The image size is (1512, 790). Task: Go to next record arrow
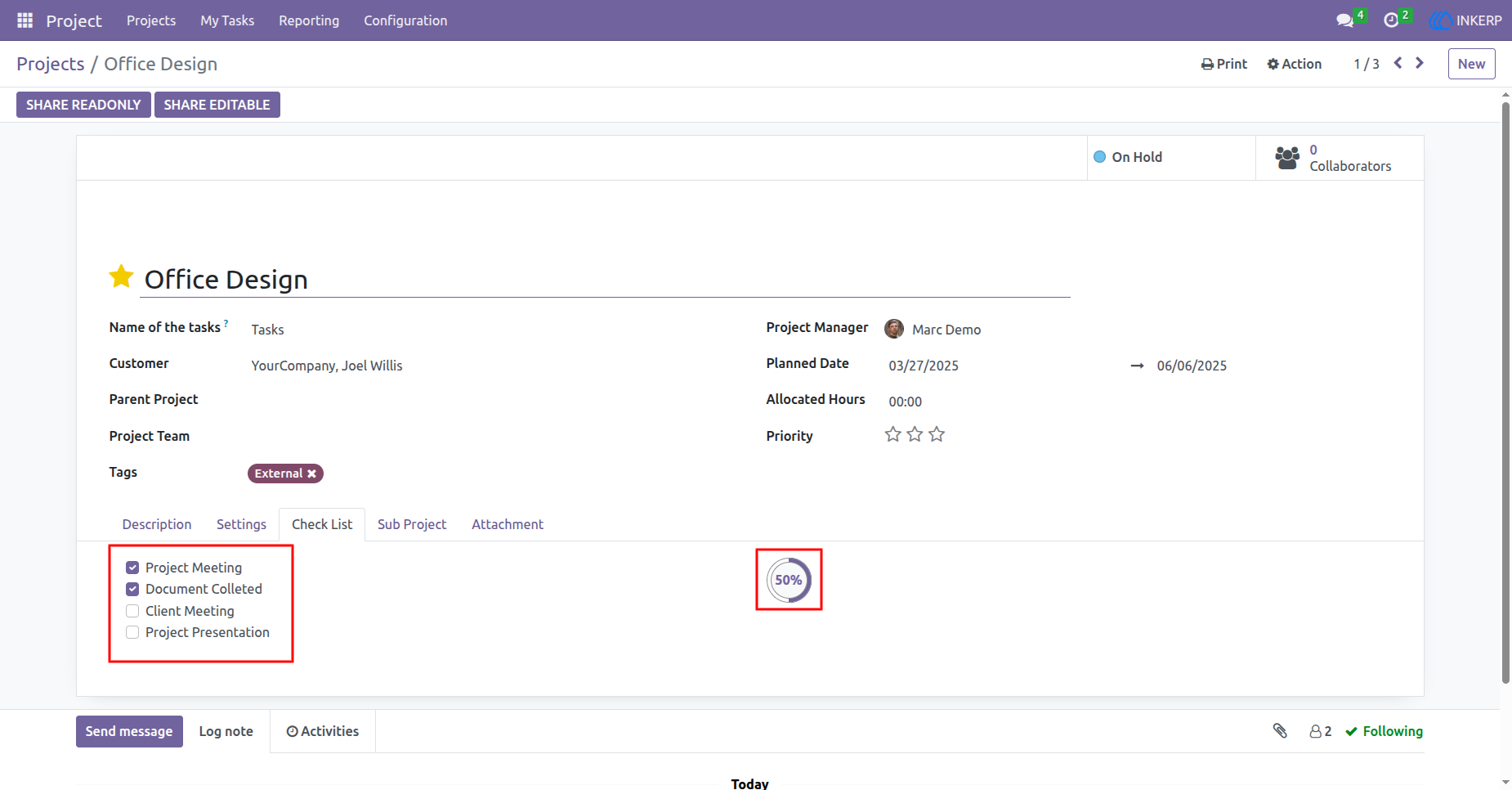click(x=1420, y=63)
